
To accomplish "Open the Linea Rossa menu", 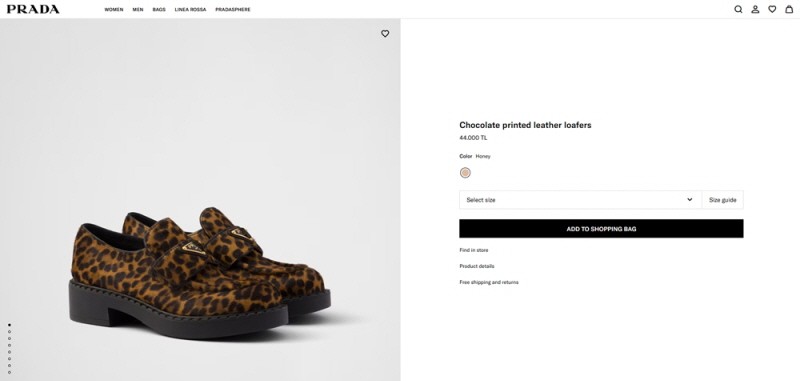I will point(190,10).
